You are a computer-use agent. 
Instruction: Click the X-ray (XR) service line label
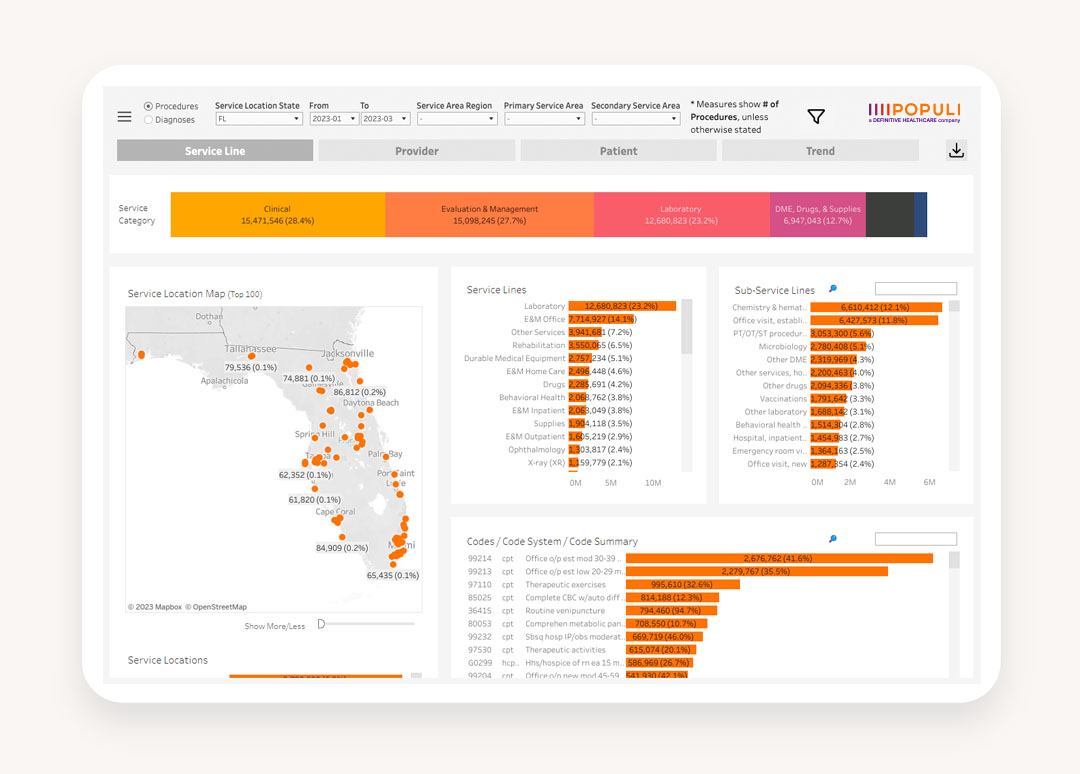tap(546, 463)
